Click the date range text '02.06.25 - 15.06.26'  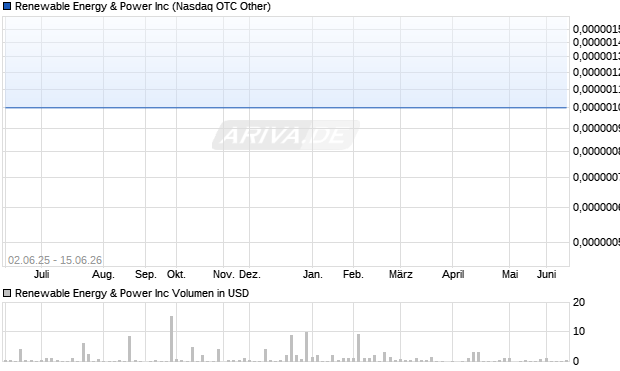click(x=55, y=260)
